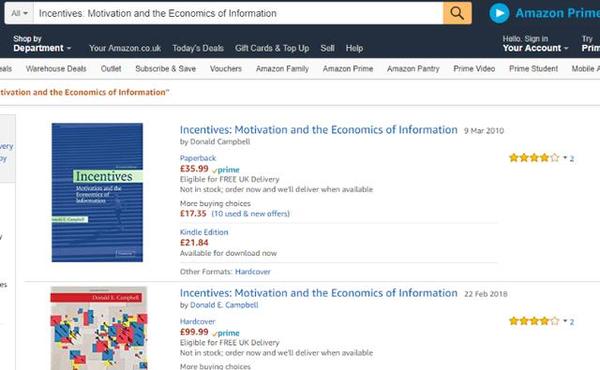Select the Warehouse Deals tab
The image size is (600, 370).
pos(56,68)
